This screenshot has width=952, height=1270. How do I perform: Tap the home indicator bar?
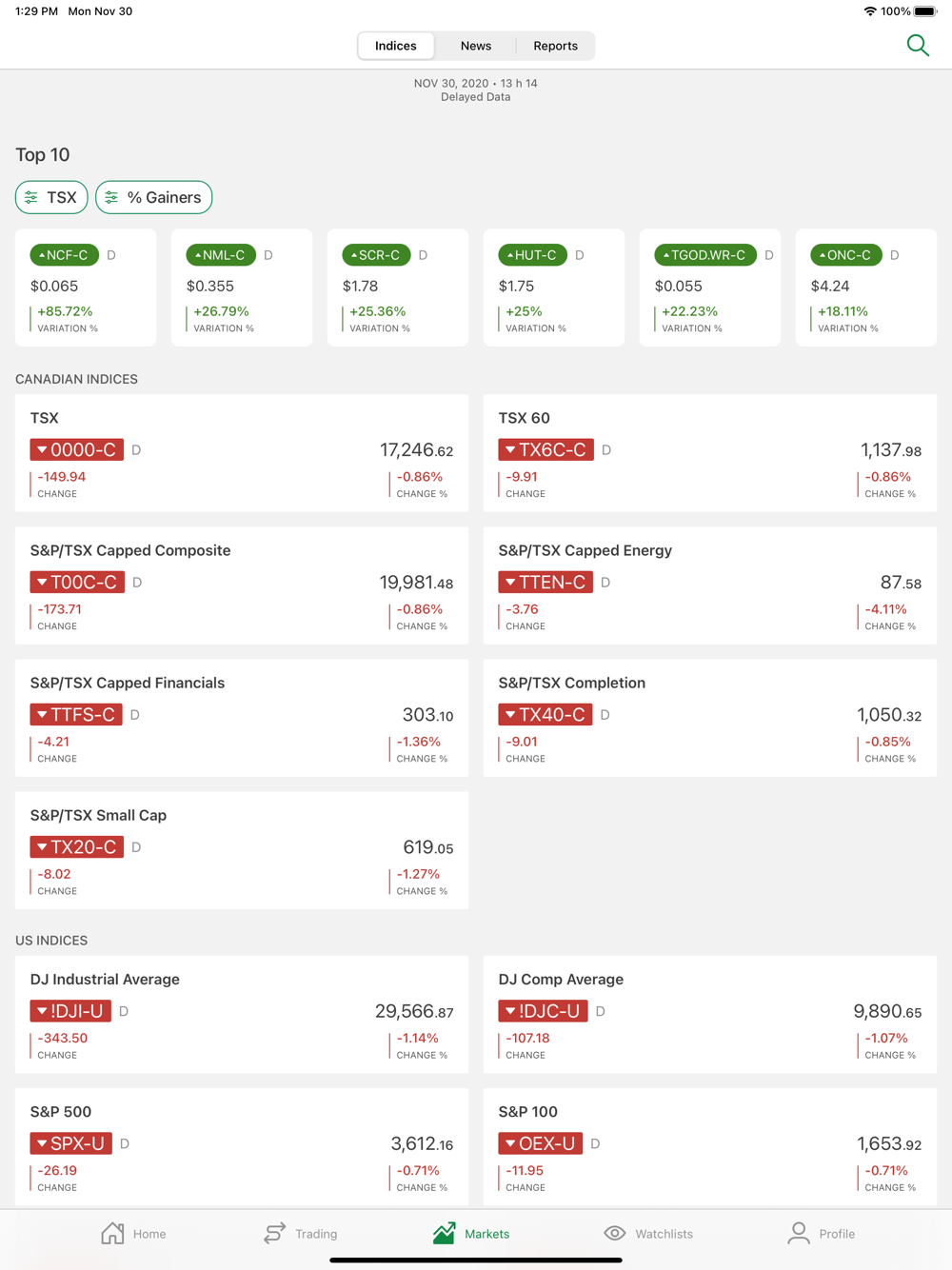[x=476, y=1260]
